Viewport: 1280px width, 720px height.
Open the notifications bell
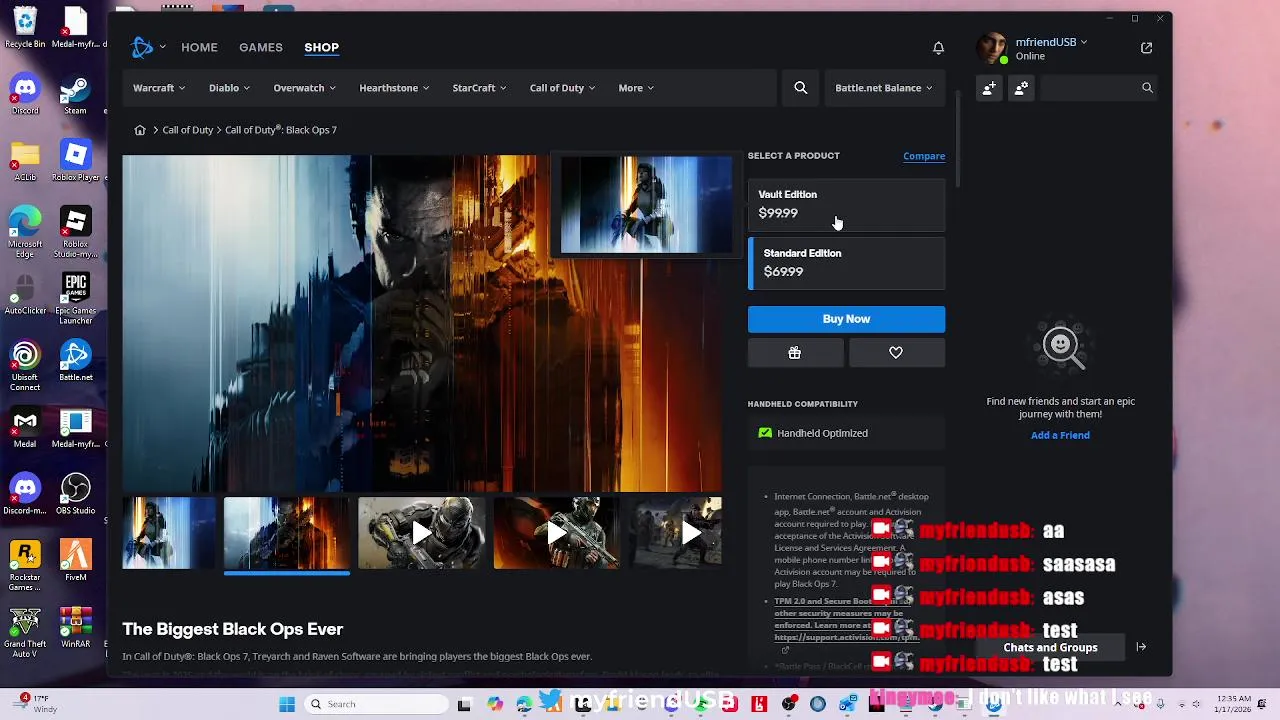[938, 48]
